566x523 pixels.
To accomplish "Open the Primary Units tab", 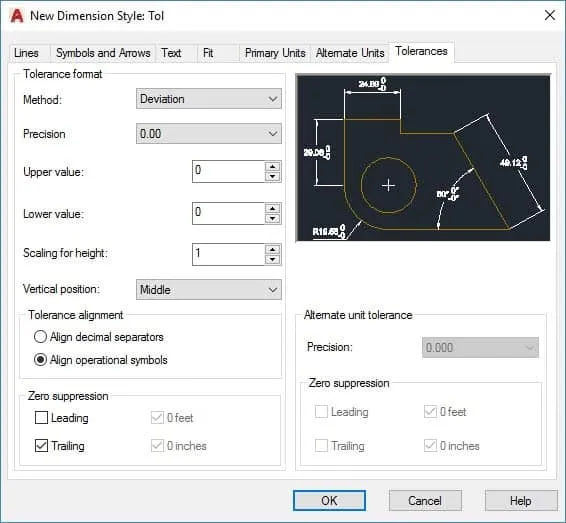I will click(x=275, y=53).
